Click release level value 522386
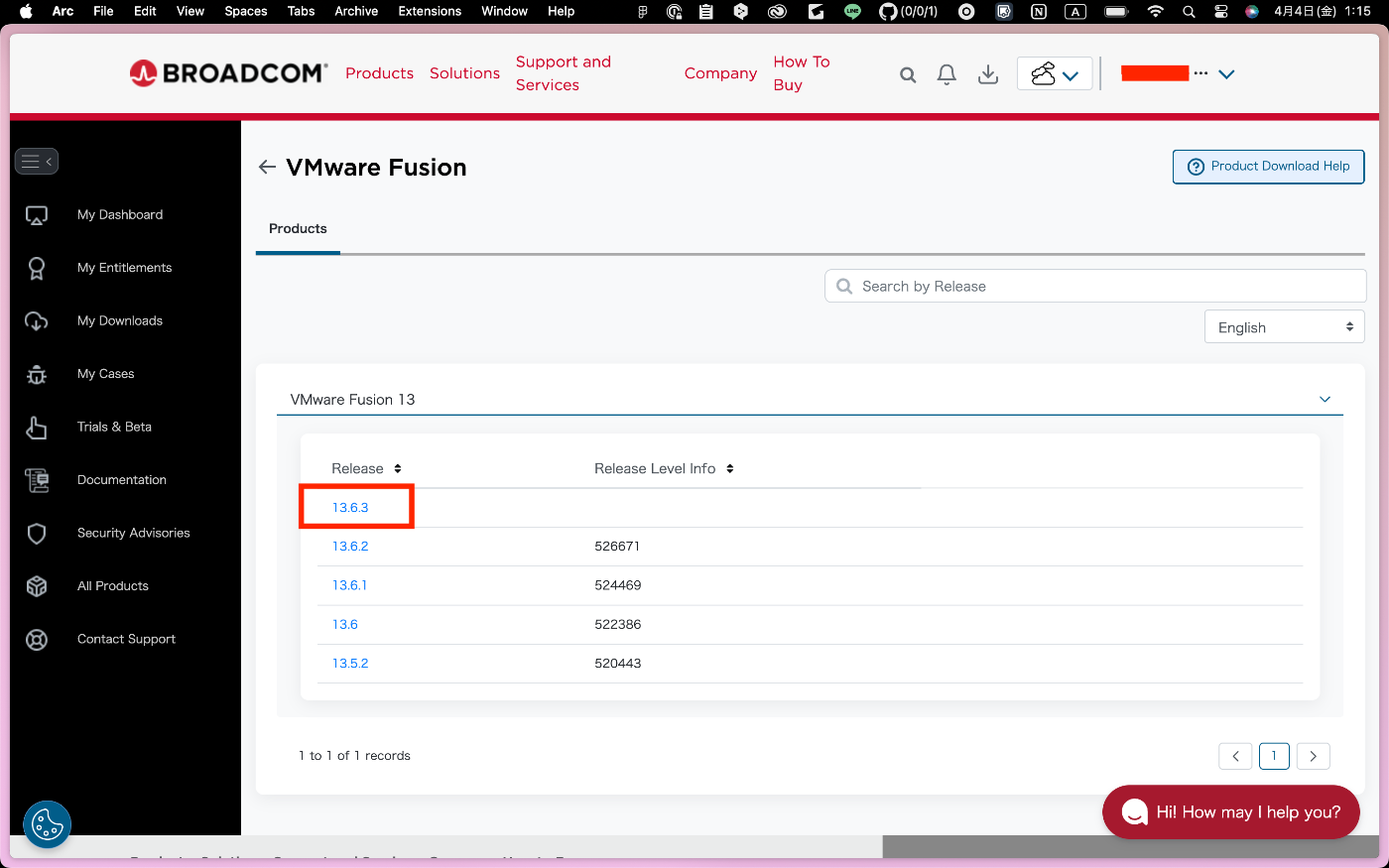Image resolution: width=1389 pixels, height=868 pixels. pyautogui.click(x=618, y=625)
